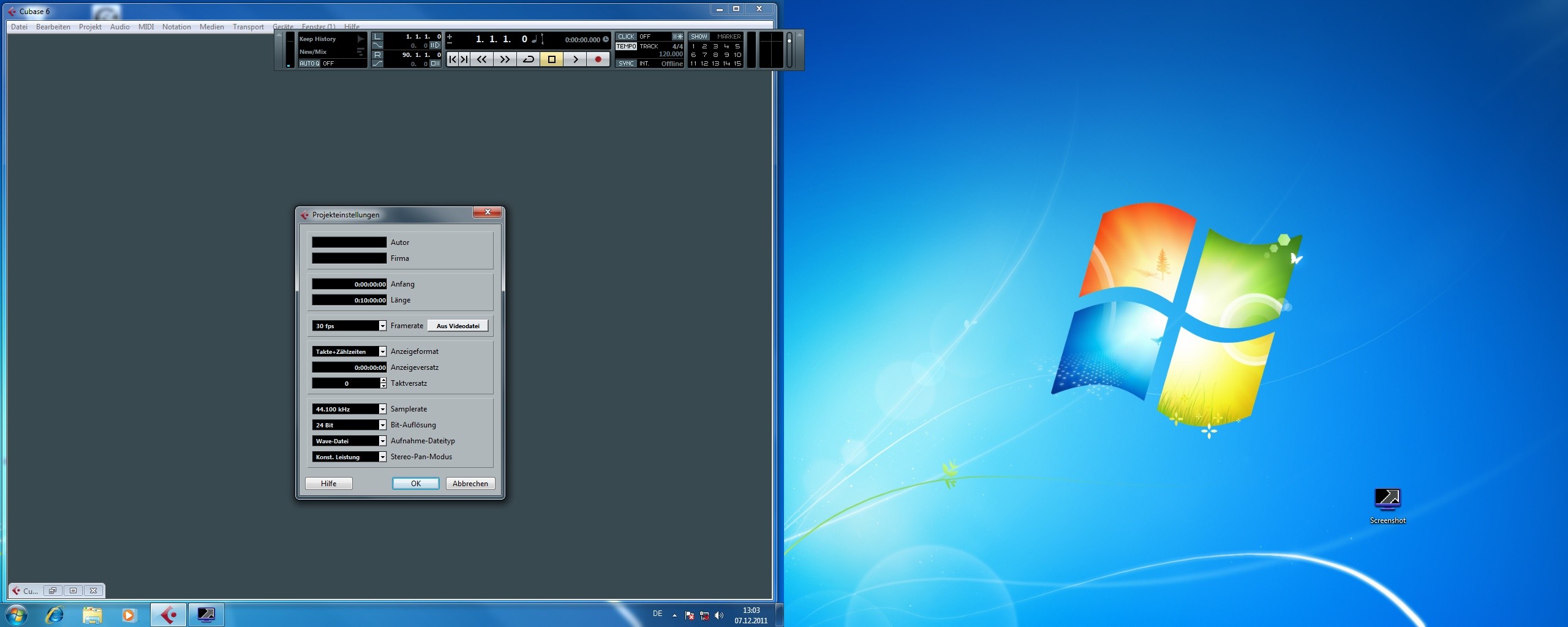Click the plus nudge position button

click(450, 36)
